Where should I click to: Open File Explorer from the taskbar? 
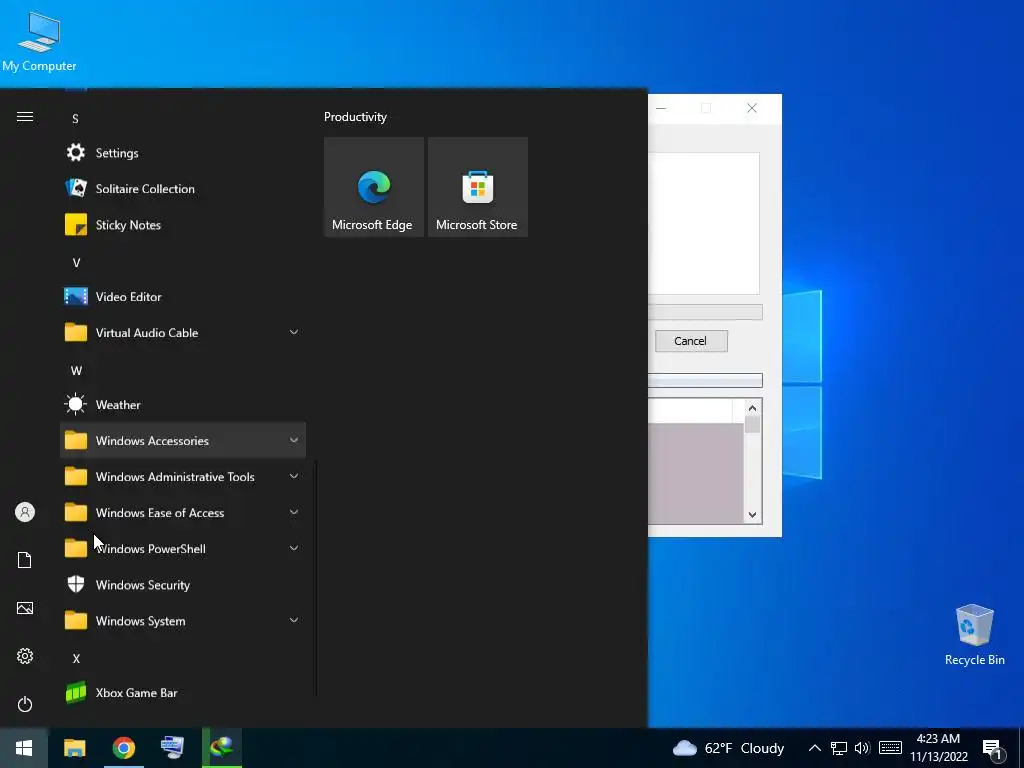coord(74,748)
